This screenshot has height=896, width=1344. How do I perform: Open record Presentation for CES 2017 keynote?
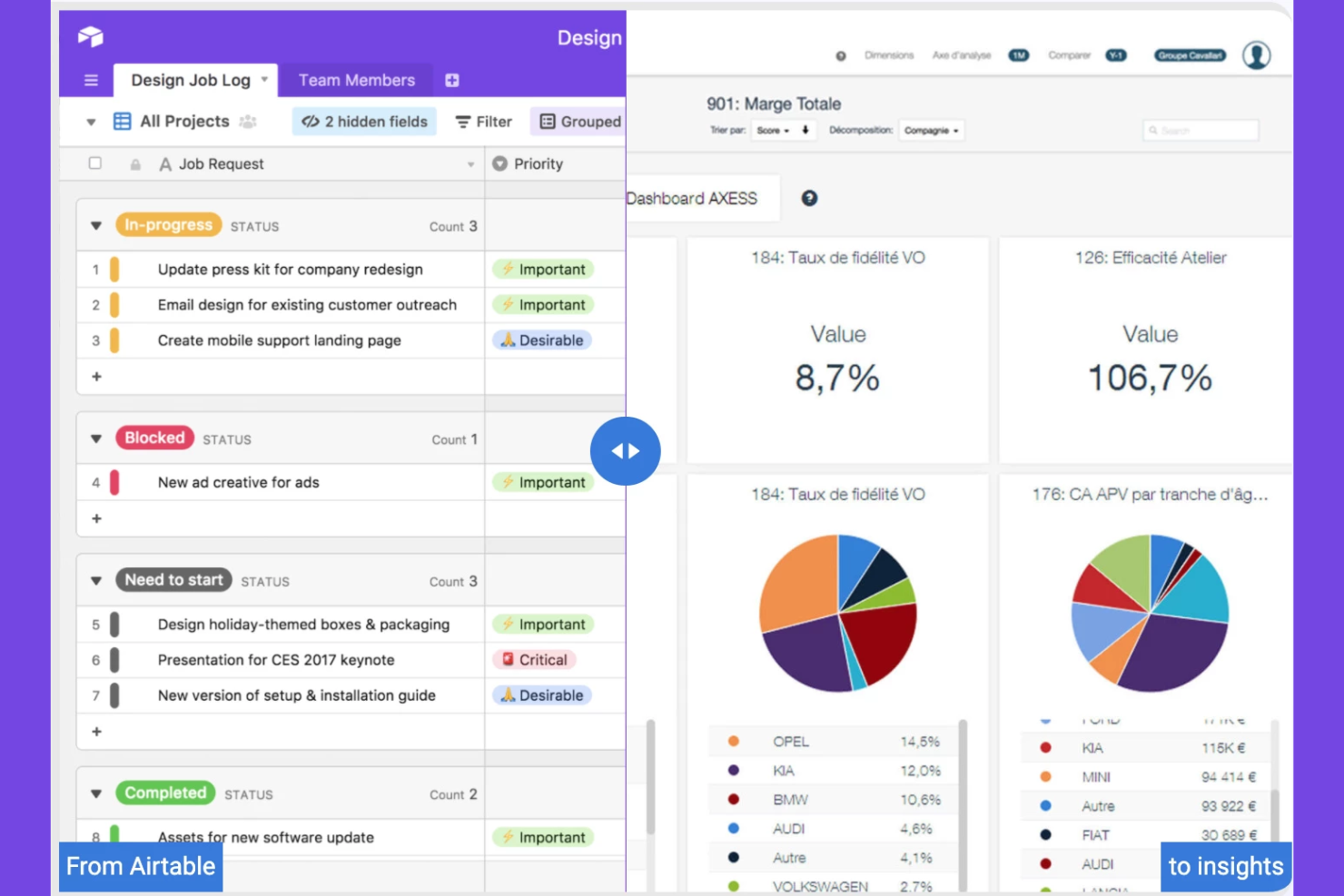click(x=276, y=660)
